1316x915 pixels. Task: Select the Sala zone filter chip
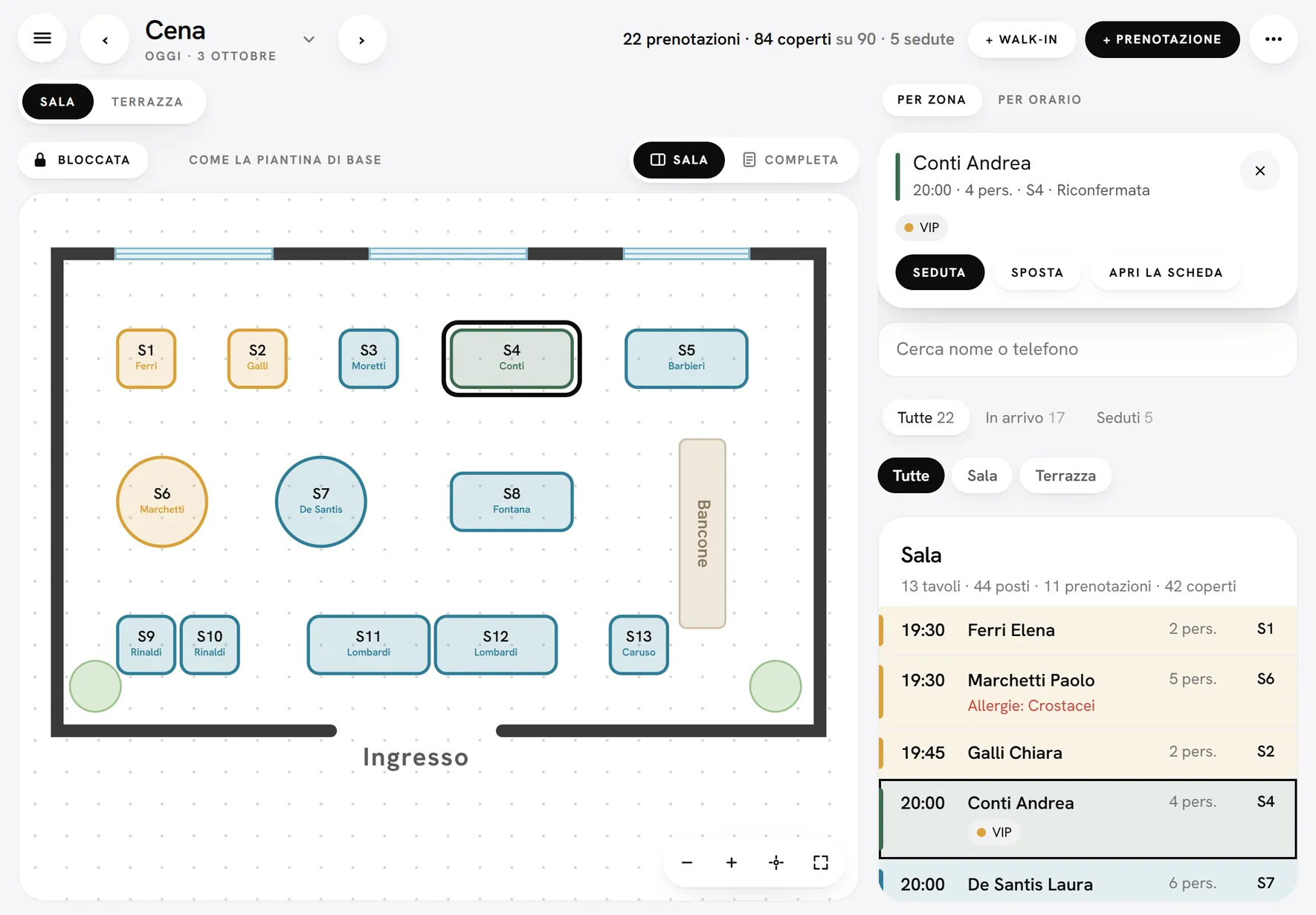[x=982, y=475]
